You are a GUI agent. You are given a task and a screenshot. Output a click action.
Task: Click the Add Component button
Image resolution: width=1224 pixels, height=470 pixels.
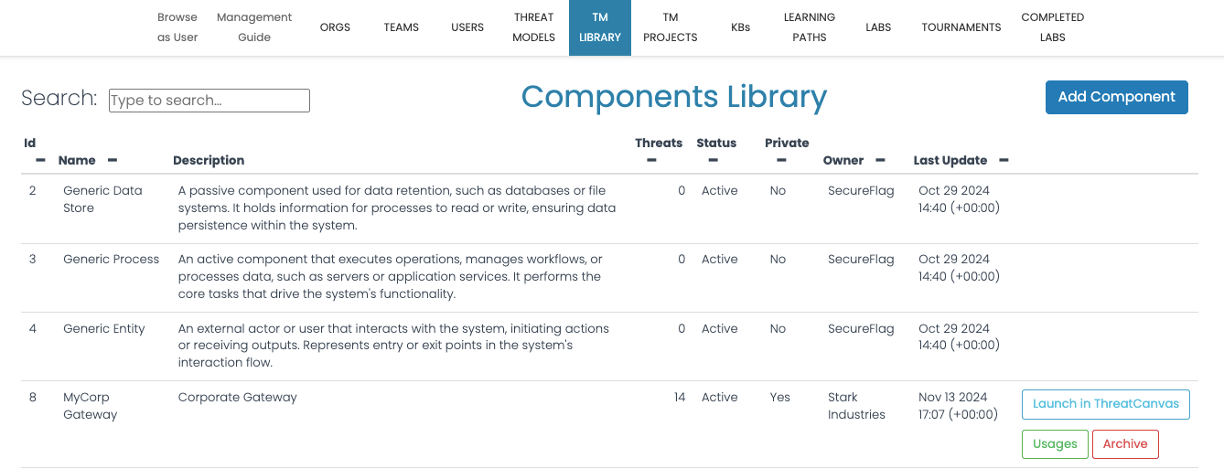[1116, 97]
